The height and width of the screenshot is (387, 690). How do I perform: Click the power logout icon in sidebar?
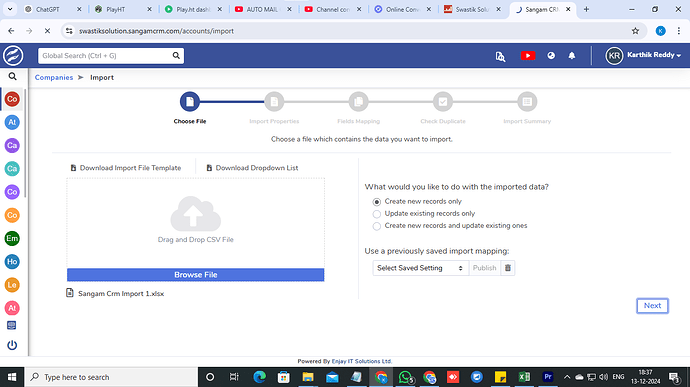[12, 345]
